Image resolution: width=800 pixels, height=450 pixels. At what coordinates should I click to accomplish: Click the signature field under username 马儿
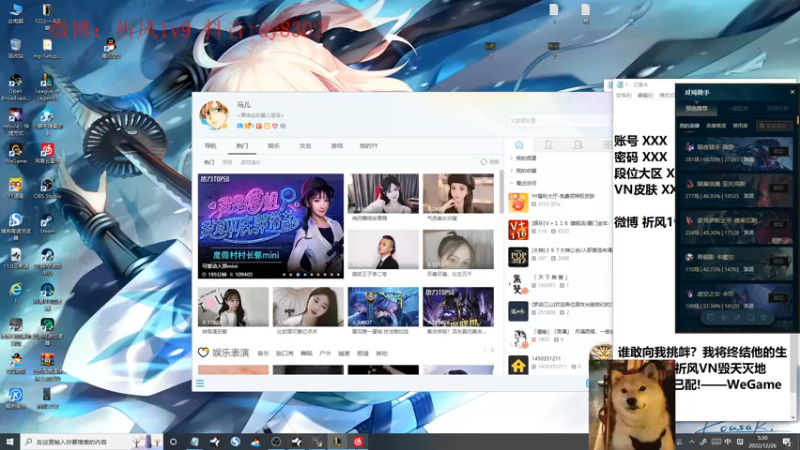[261, 115]
